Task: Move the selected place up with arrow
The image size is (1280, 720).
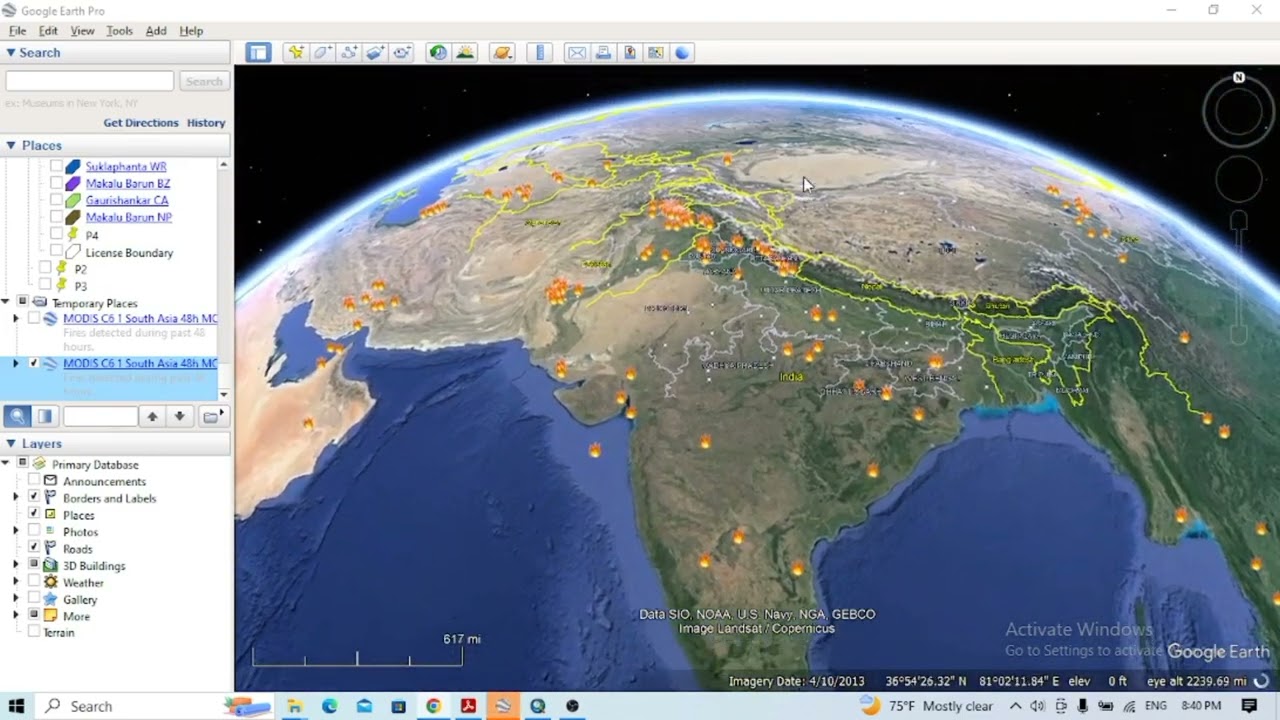Action: 152,416
